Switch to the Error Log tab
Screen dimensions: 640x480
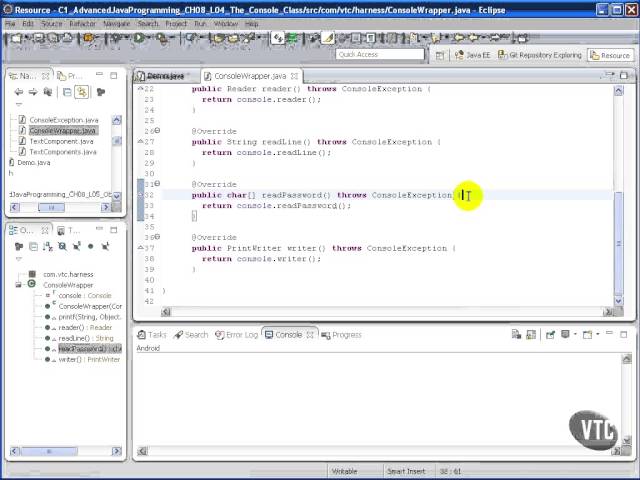click(x=237, y=335)
